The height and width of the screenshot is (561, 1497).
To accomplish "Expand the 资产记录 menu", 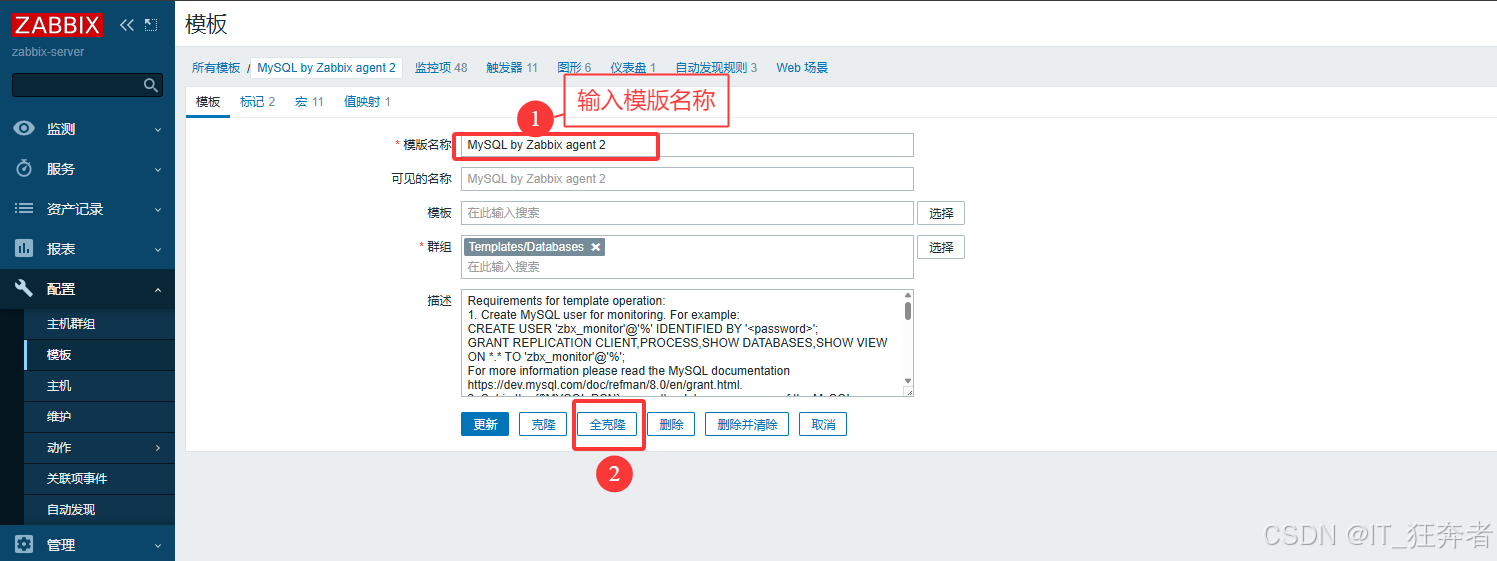I will 157,210.
